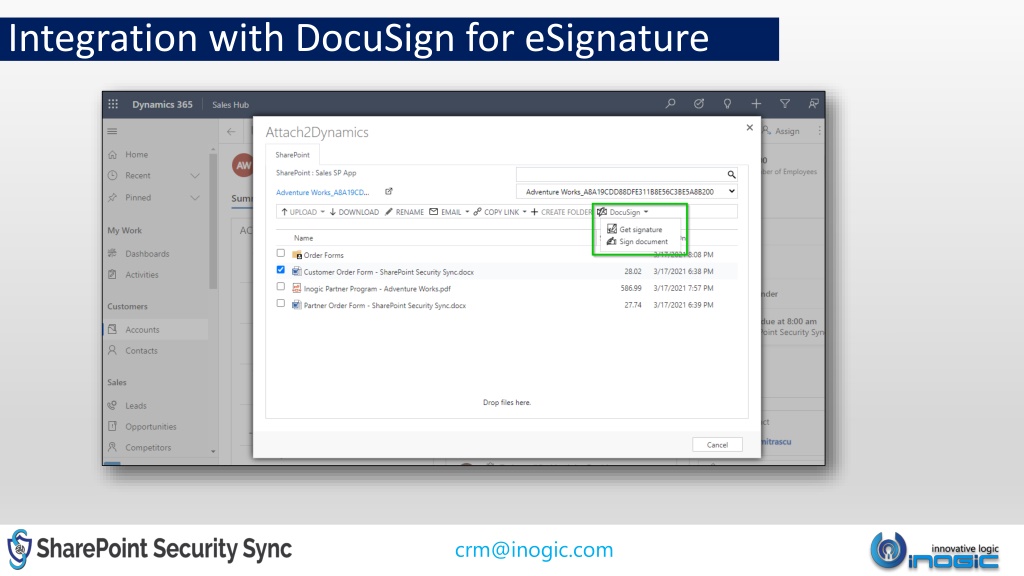Open Accounts in the sidebar
The image size is (1024, 576).
tap(142, 330)
